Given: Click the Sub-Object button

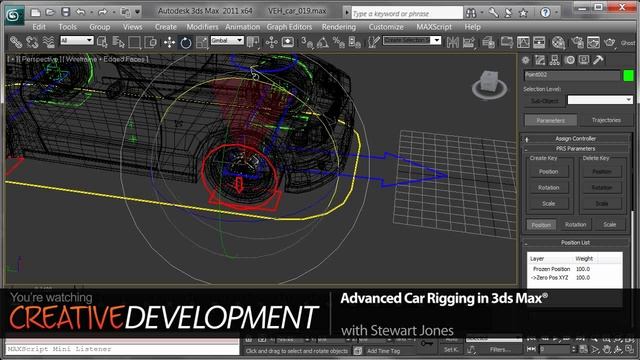Looking at the screenshot, I should [x=544, y=101].
